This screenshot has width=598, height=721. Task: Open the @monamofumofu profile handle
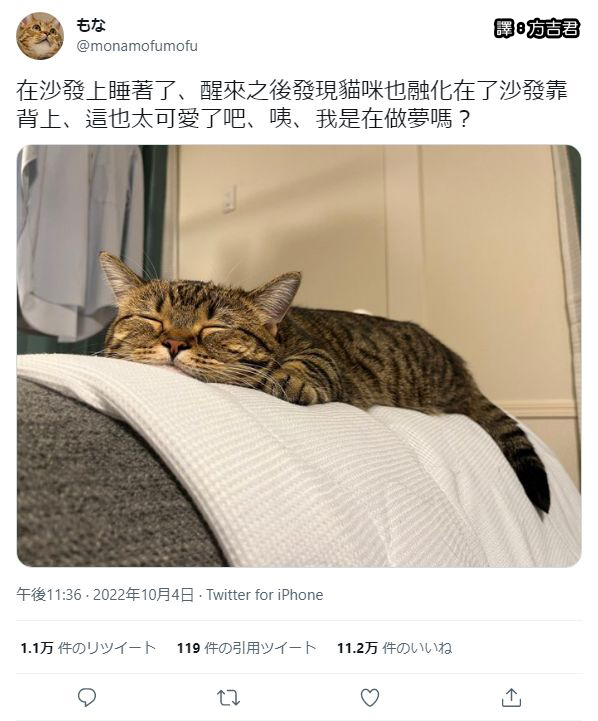(x=137, y=46)
